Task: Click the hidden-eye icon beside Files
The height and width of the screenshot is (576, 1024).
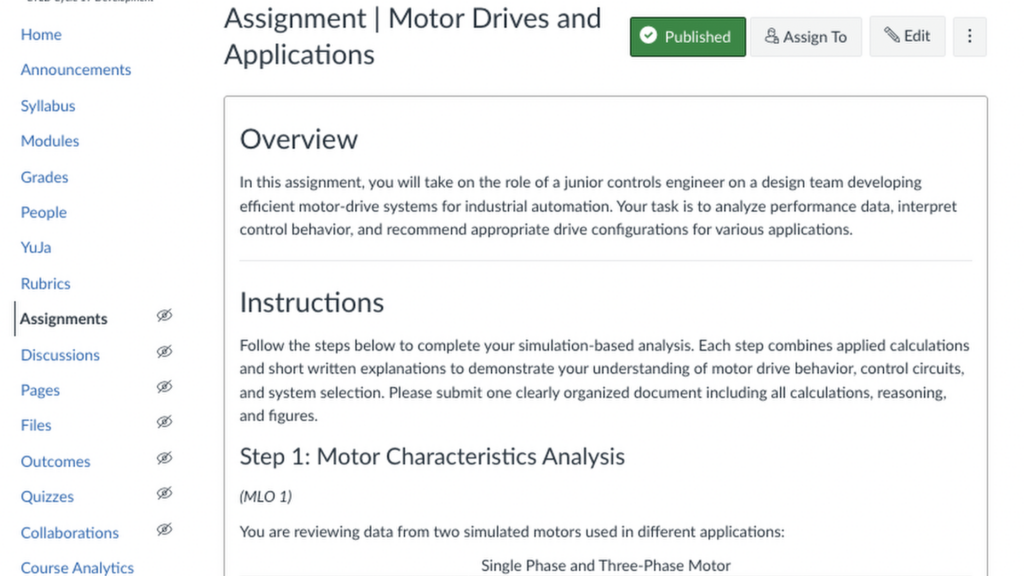Action: (x=164, y=422)
